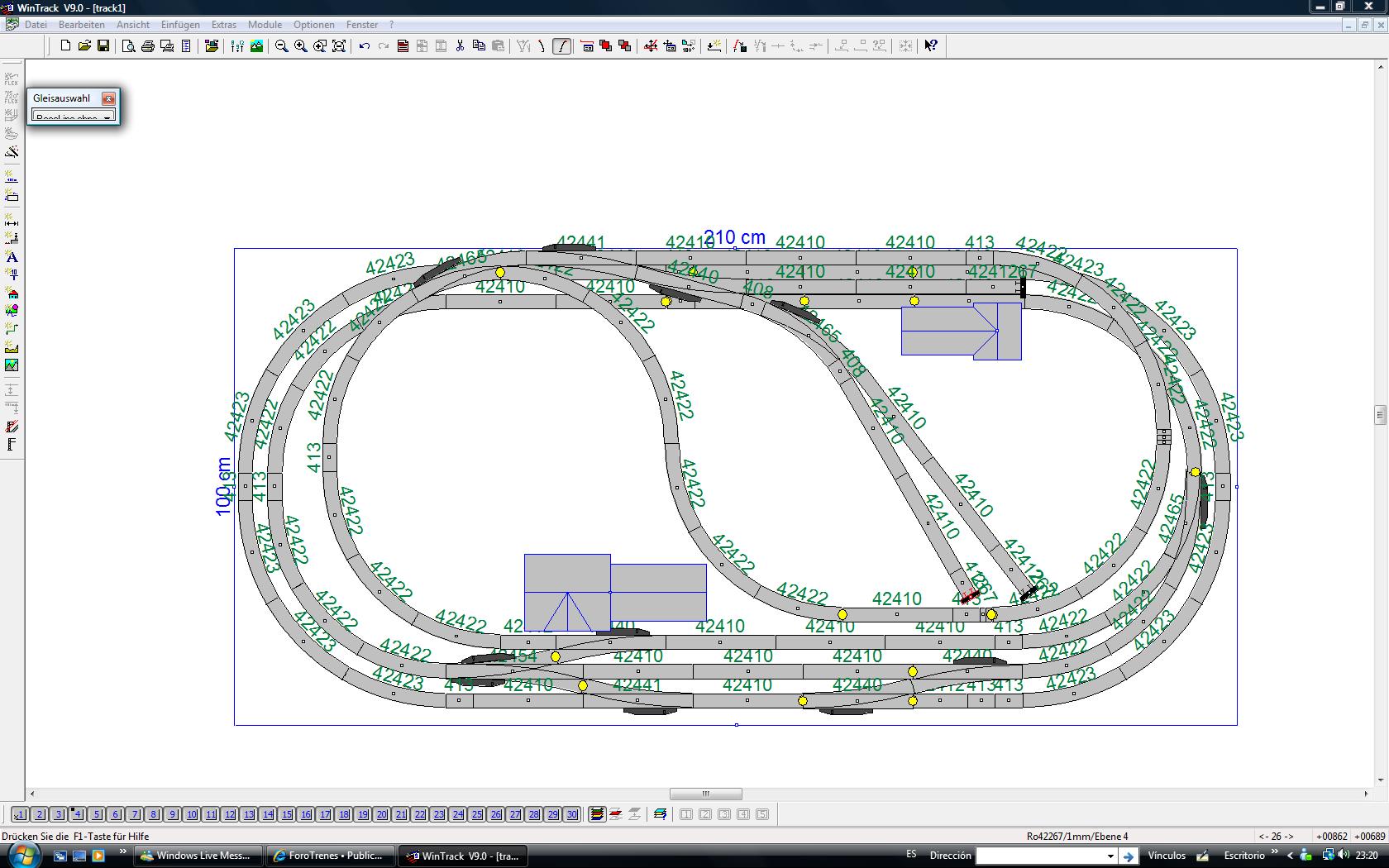Click the Vínculos toolbar label

tap(1167, 856)
